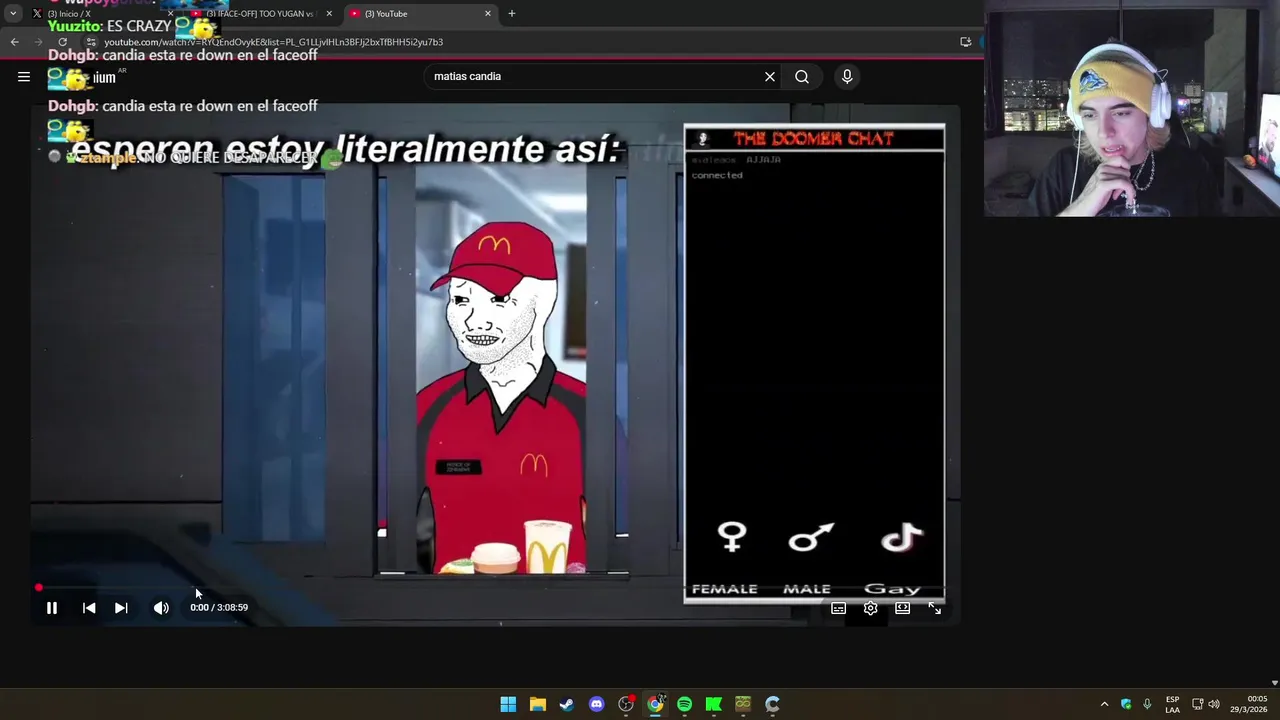The height and width of the screenshot is (720, 1280).
Task: Mute the video volume
Action: click(161, 607)
